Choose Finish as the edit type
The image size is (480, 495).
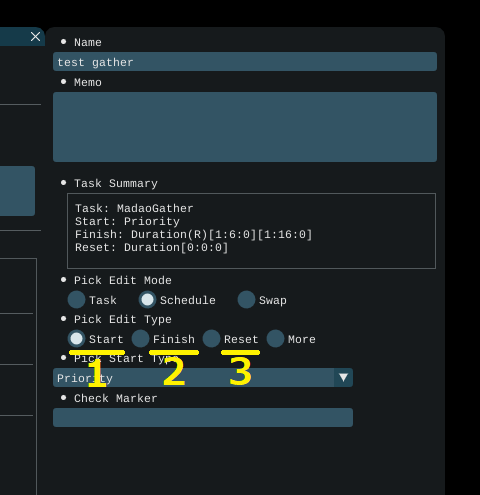[x=140, y=339]
